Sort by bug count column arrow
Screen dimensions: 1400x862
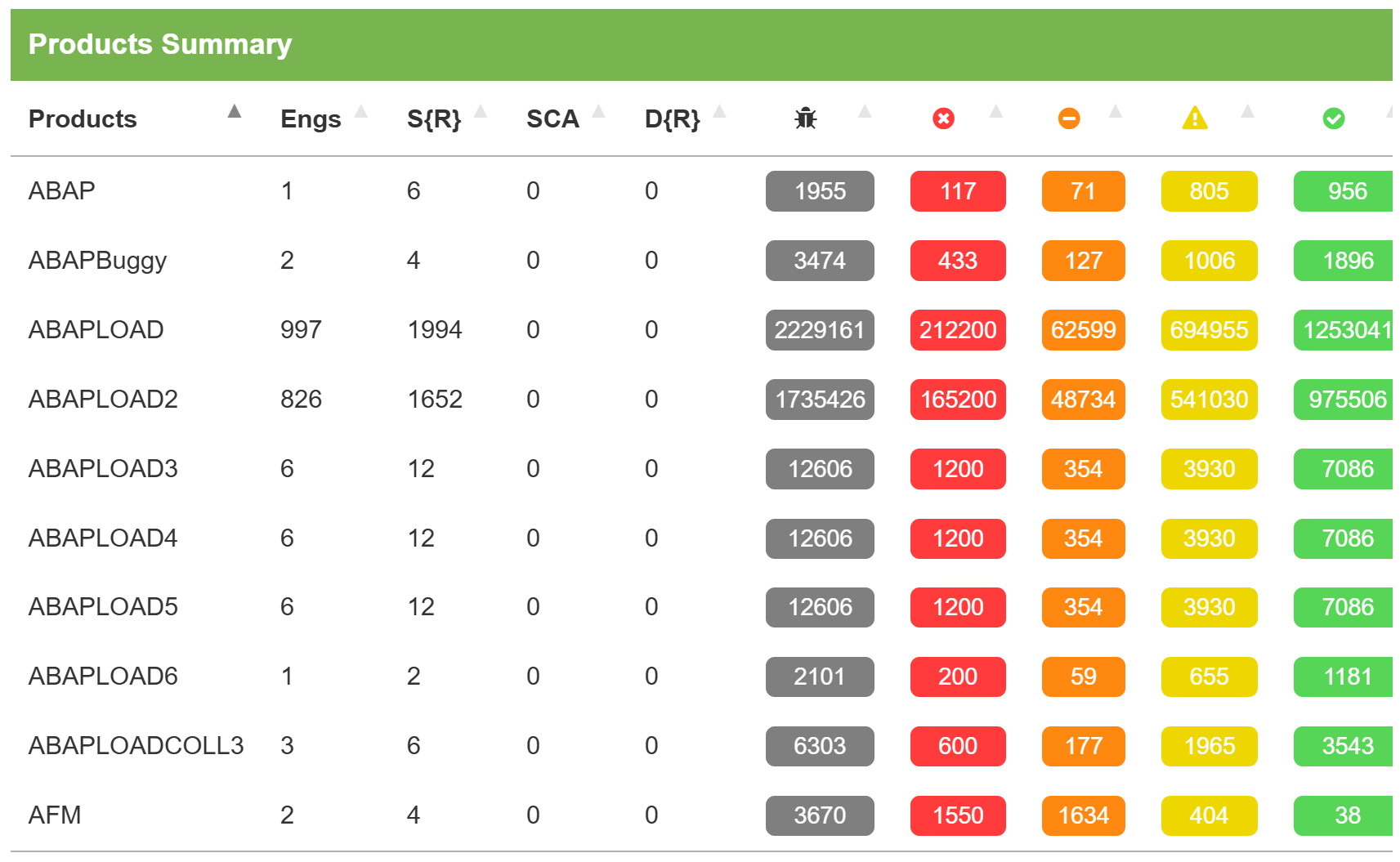pyautogui.click(x=865, y=112)
